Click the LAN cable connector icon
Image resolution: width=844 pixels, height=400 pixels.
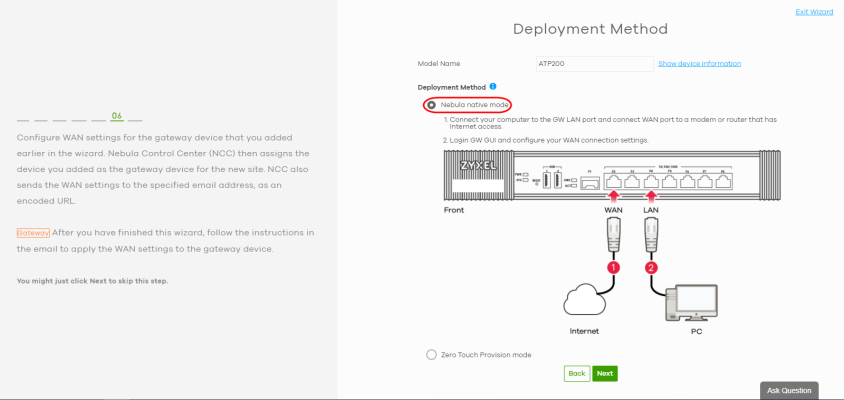coord(652,237)
